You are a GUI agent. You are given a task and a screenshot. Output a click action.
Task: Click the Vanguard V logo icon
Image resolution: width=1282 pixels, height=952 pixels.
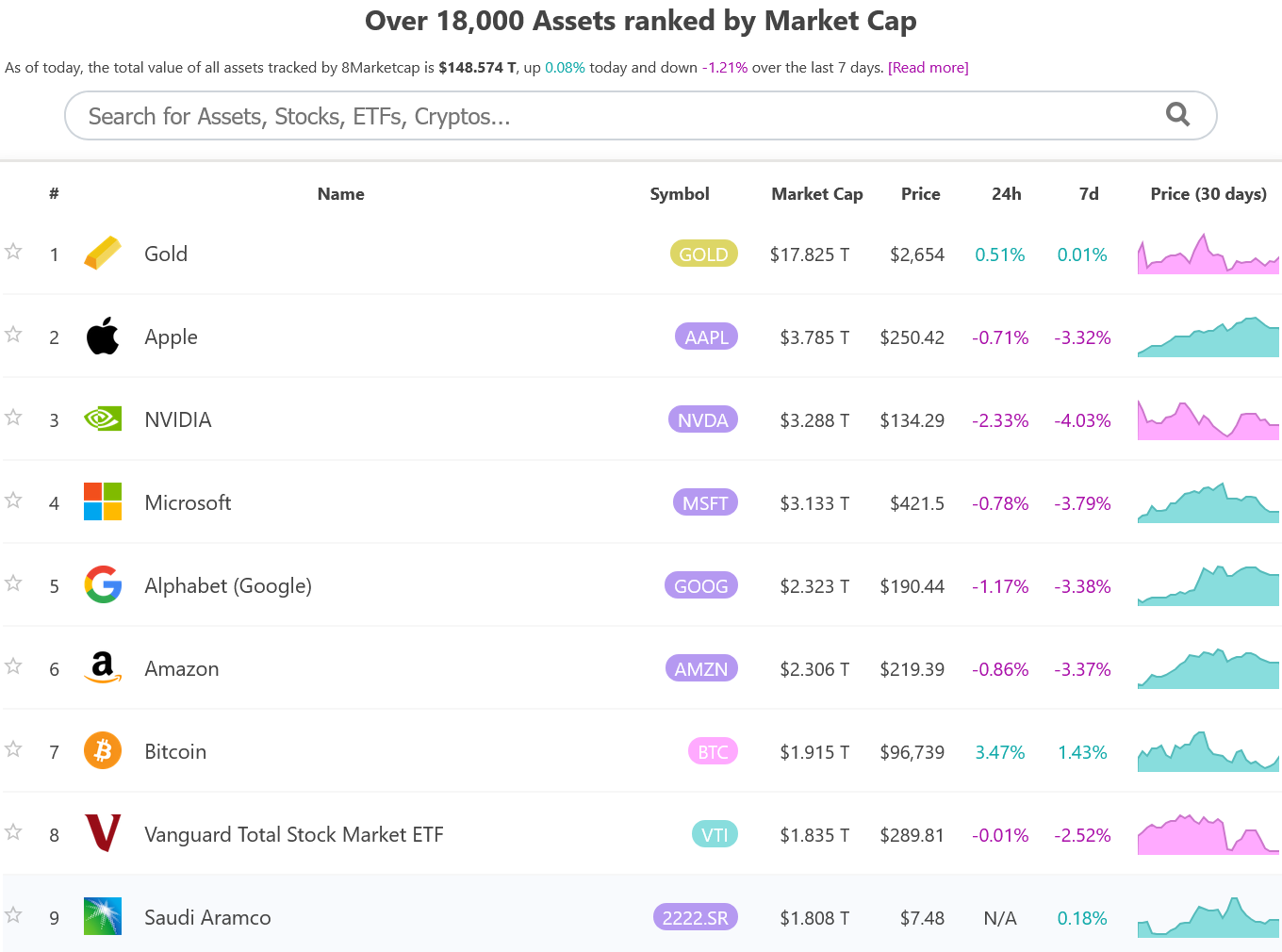pyautogui.click(x=103, y=833)
